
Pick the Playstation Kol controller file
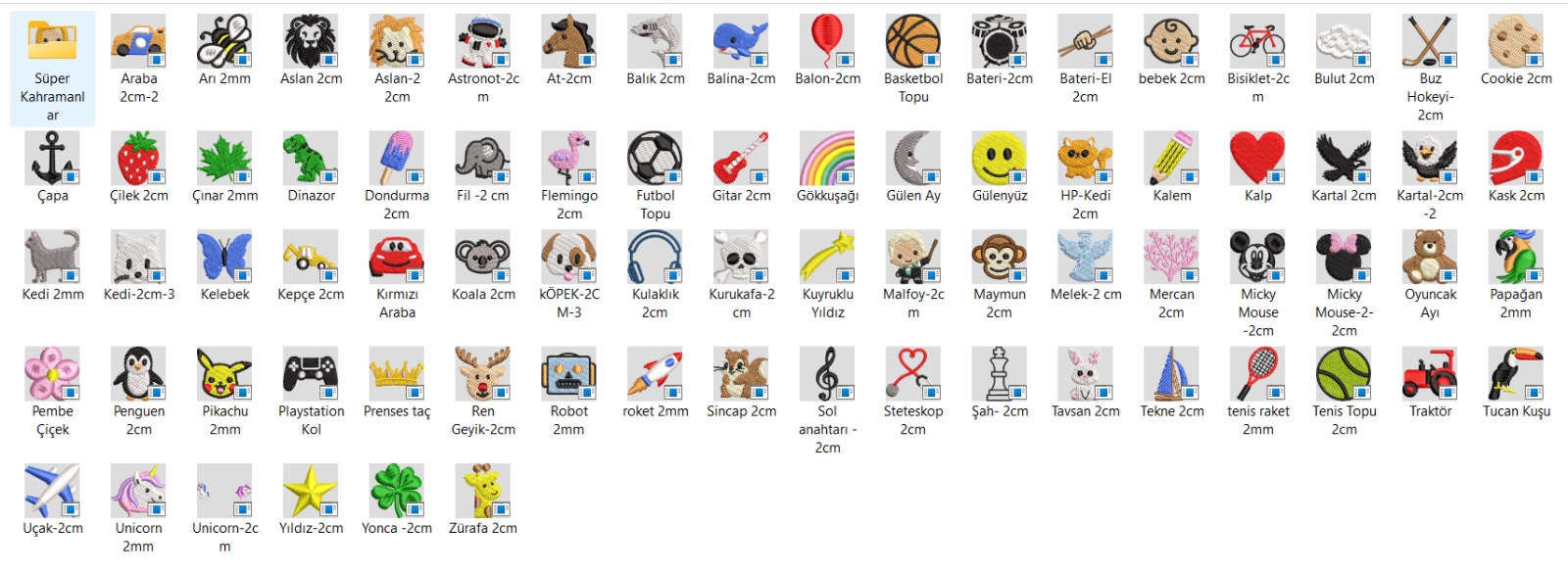point(311,374)
